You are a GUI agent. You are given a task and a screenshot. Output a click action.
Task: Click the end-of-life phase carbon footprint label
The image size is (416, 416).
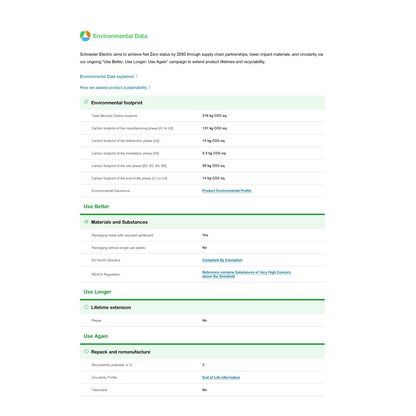129,178
